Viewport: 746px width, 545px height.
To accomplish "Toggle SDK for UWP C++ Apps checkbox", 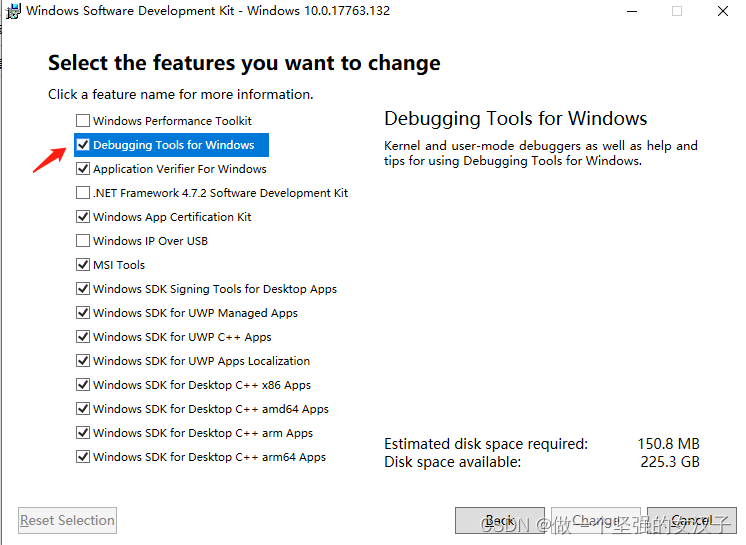I will [x=83, y=336].
